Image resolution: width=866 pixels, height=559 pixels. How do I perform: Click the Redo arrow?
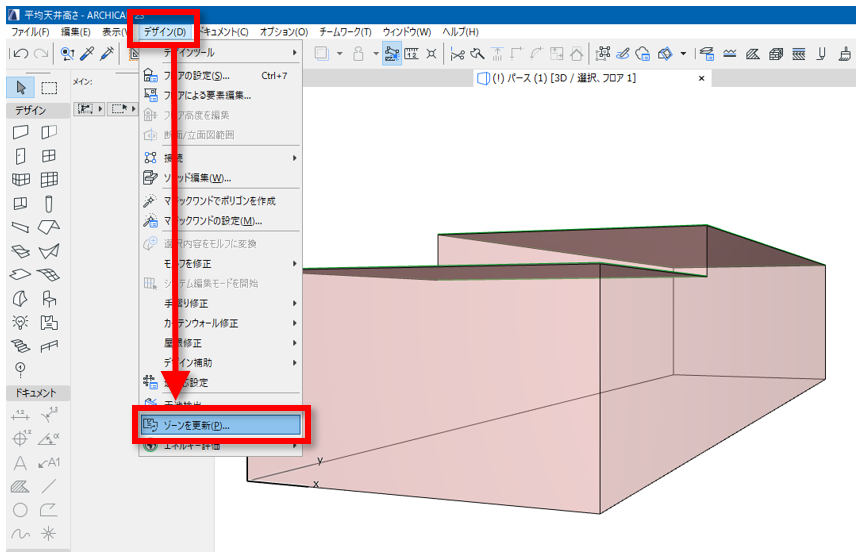(x=41, y=54)
